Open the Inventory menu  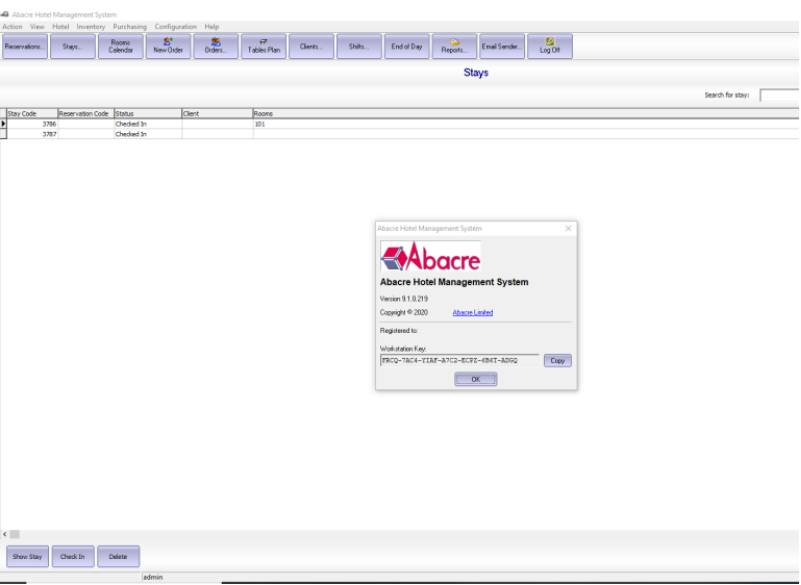tap(91, 27)
